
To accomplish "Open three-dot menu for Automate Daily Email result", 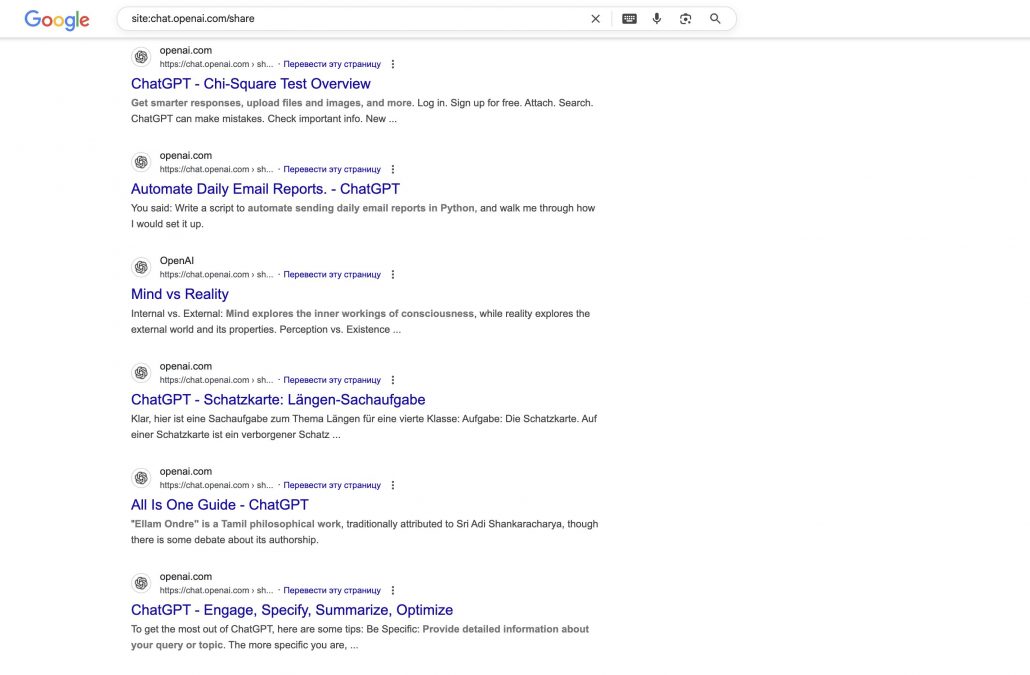I will click(393, 169).
